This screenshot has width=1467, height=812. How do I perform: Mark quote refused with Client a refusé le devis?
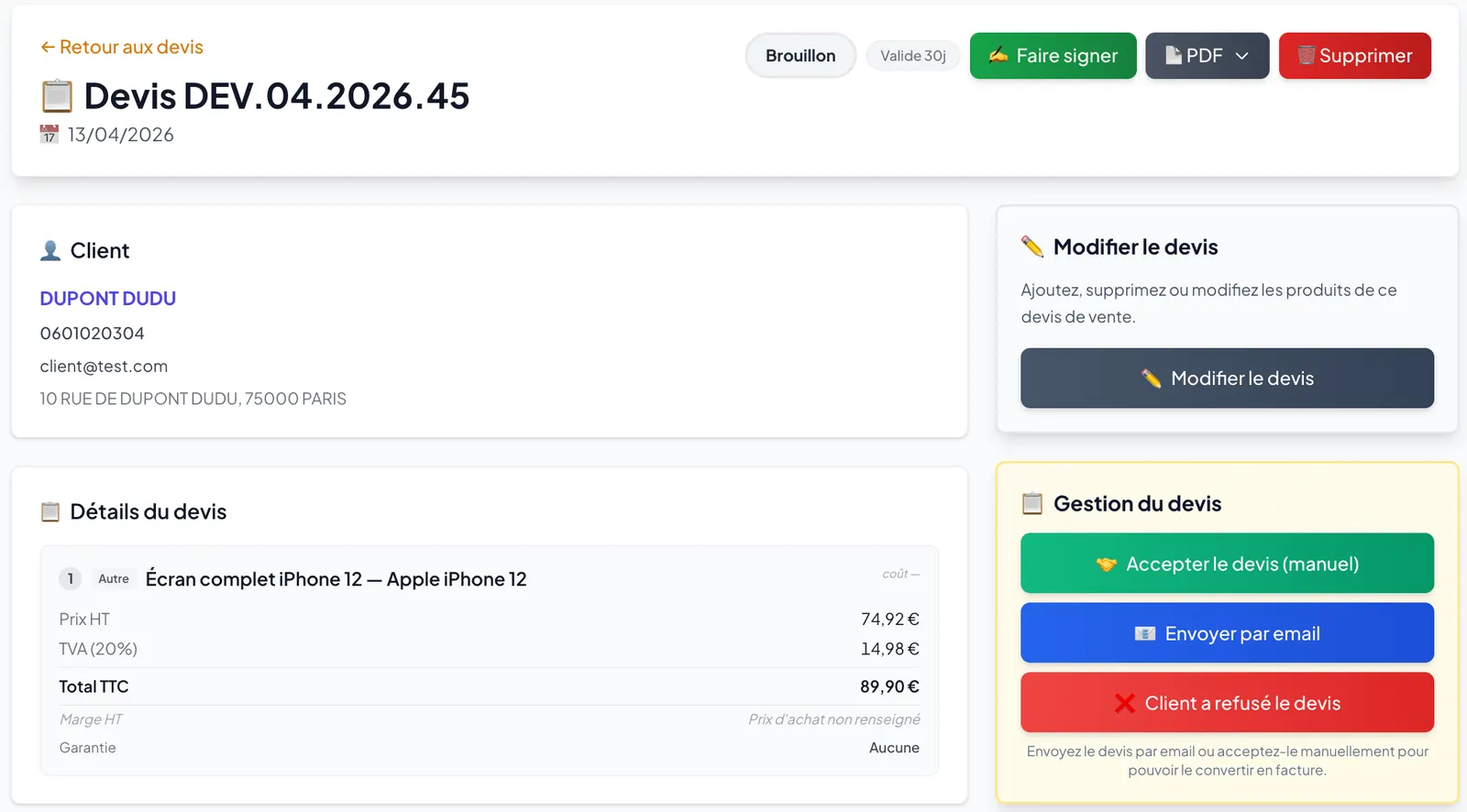pos(1227,703)
